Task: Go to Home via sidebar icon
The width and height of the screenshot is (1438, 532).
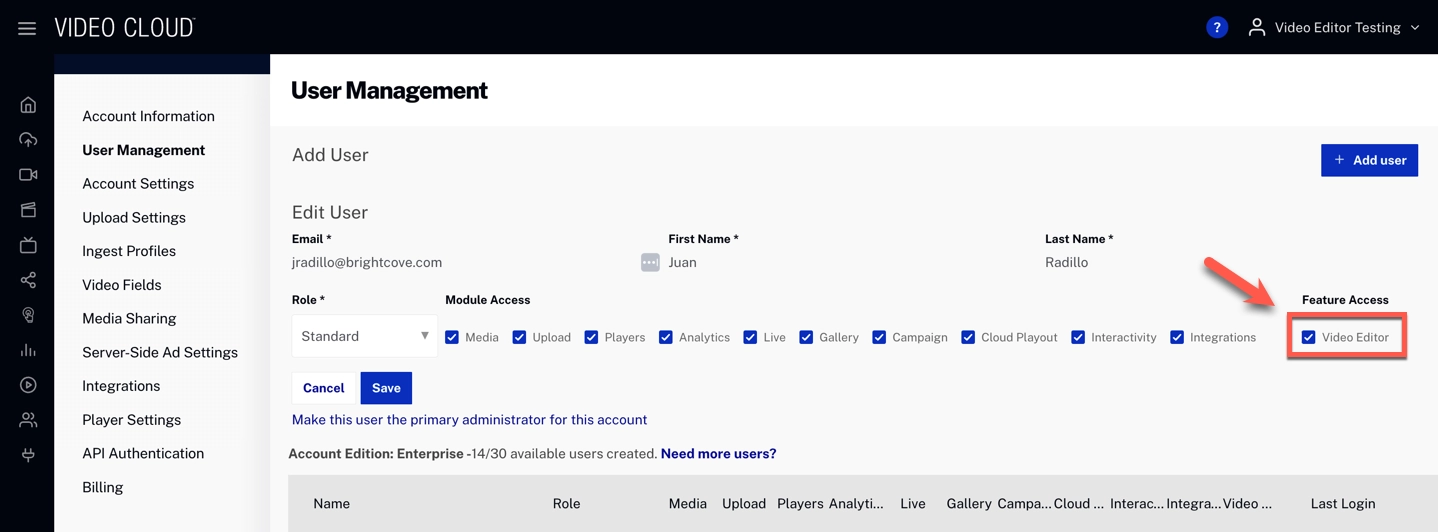Action: tap(28, 105)
